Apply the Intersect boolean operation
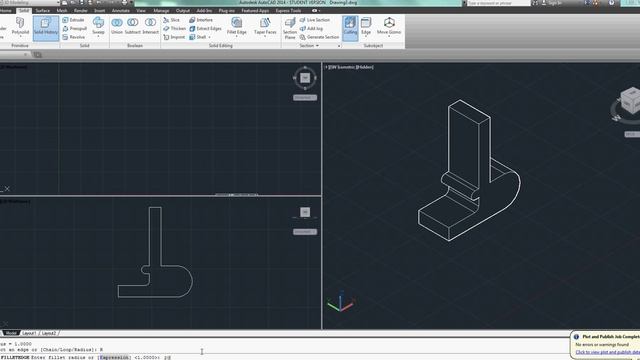The height and width of the screenshot is (360, 640). (150, 26)
